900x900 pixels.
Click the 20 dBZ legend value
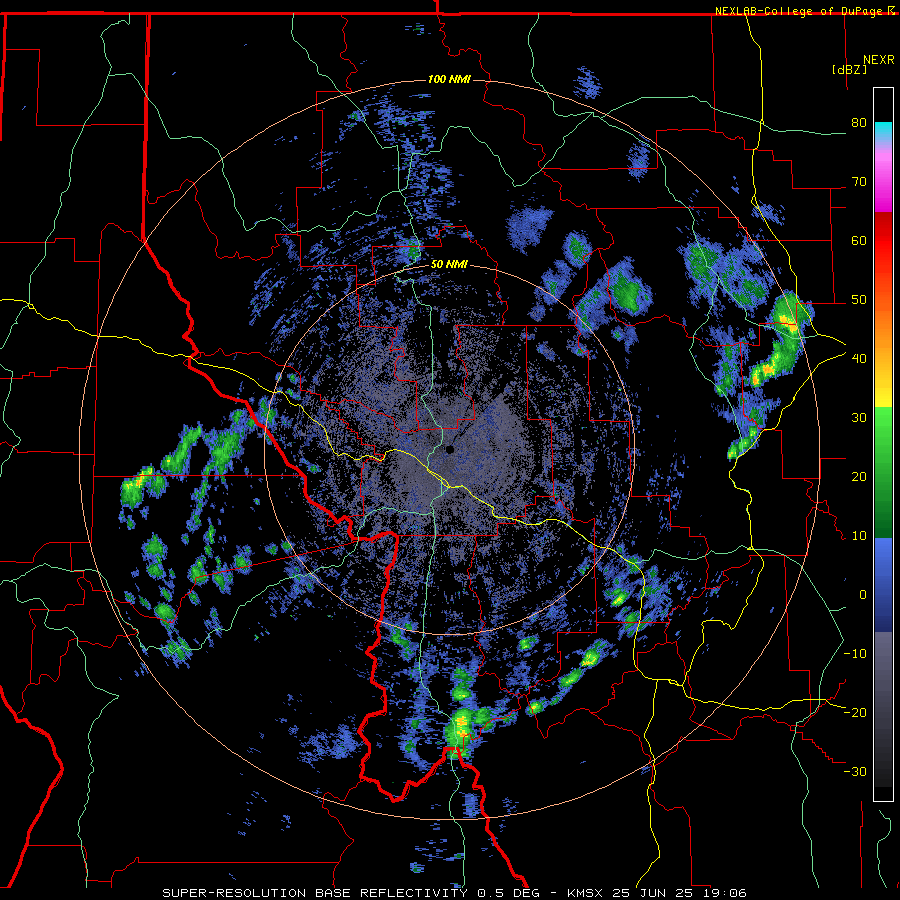859,476
